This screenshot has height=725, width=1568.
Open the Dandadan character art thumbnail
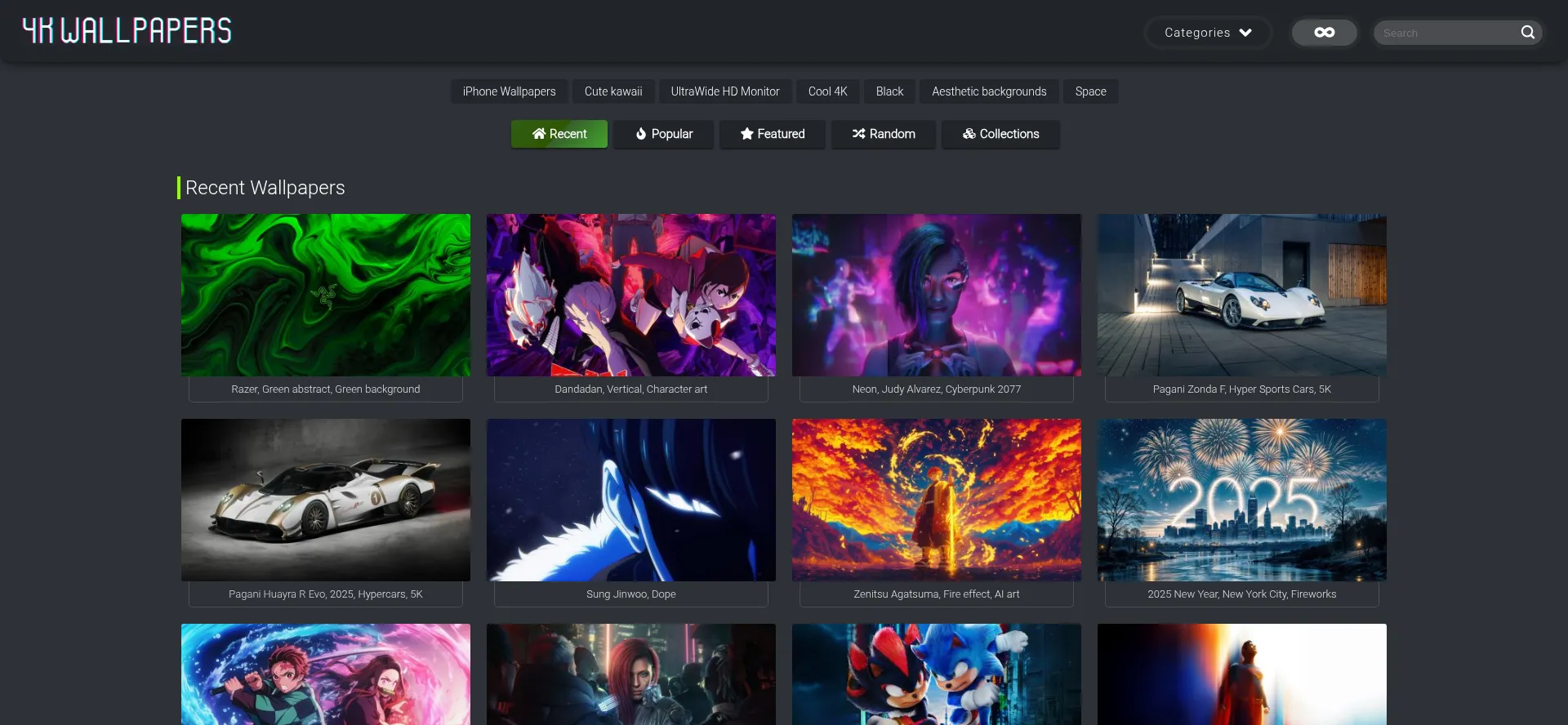click(631, 295)
